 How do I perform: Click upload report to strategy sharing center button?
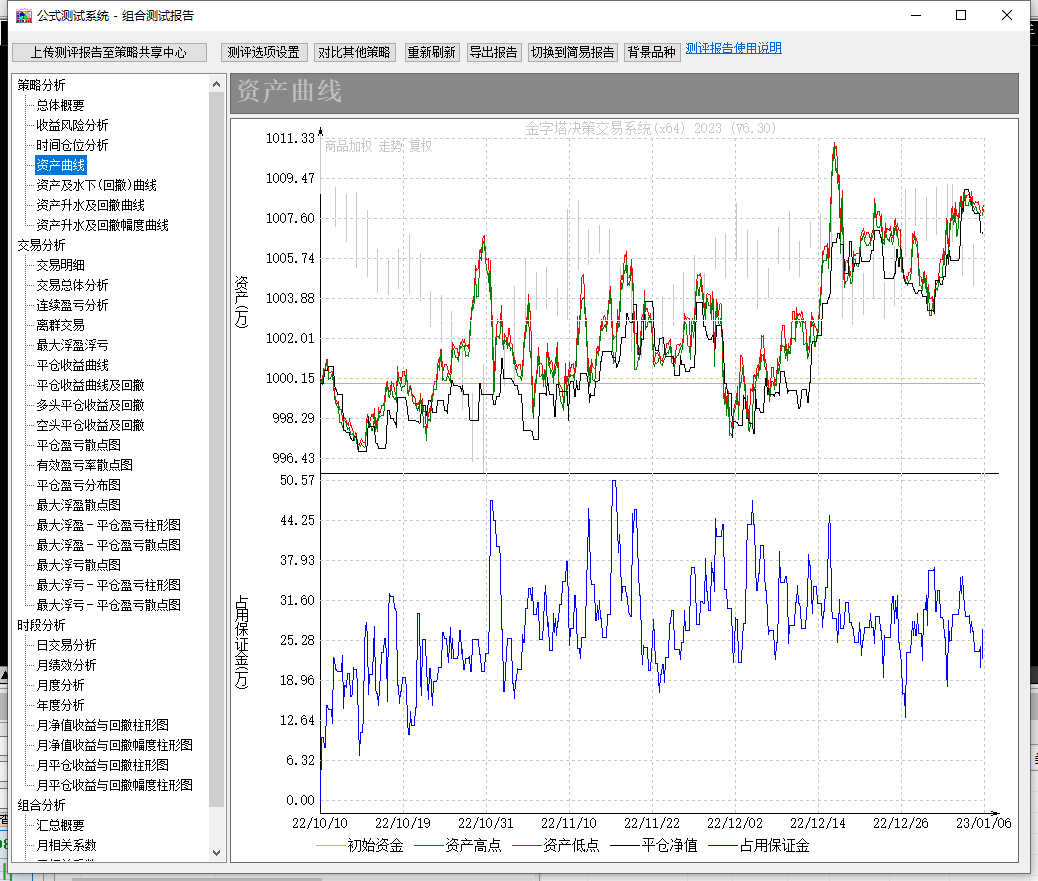click(x=108, y=52)
